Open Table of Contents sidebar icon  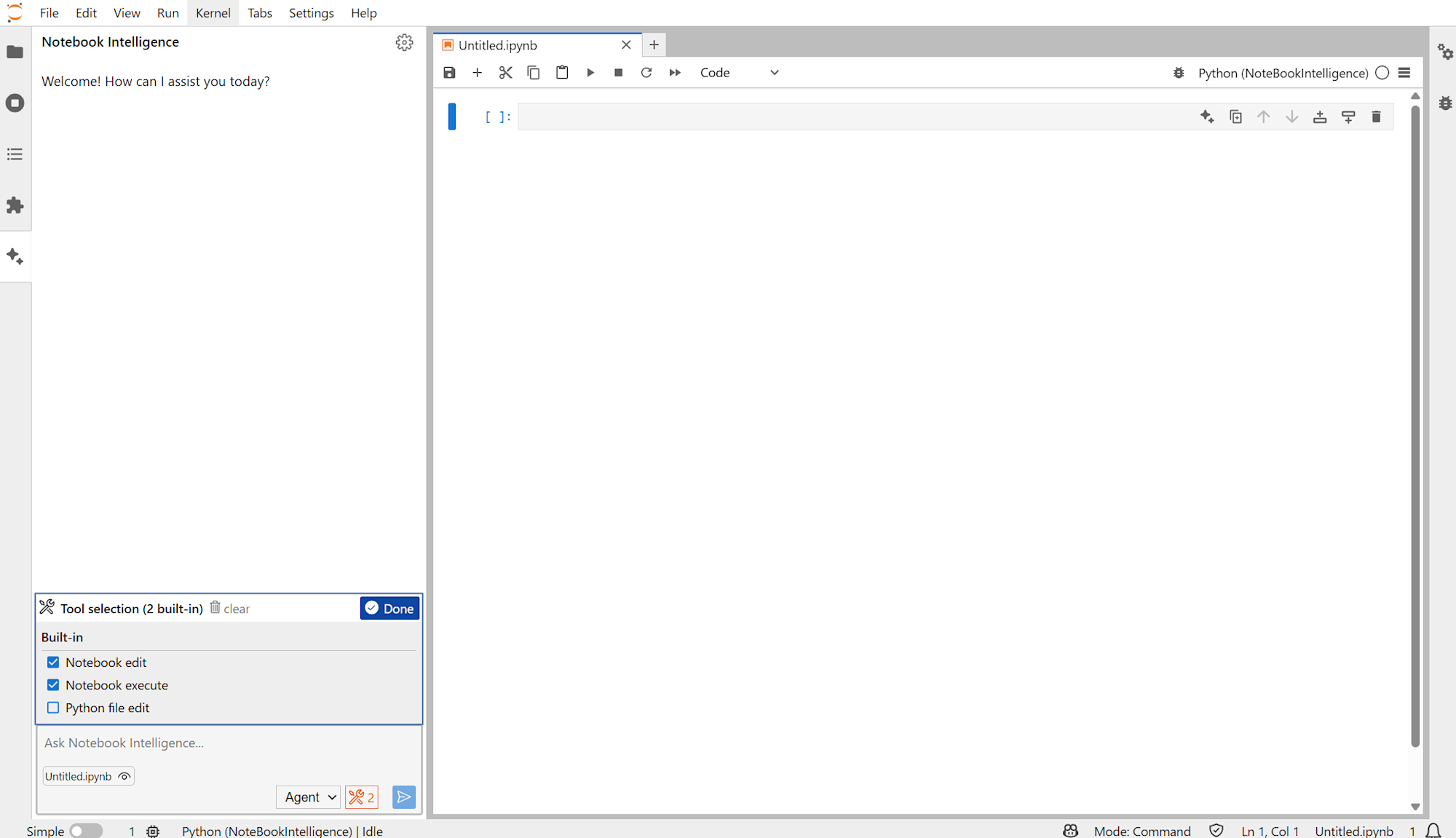point(15,154)
